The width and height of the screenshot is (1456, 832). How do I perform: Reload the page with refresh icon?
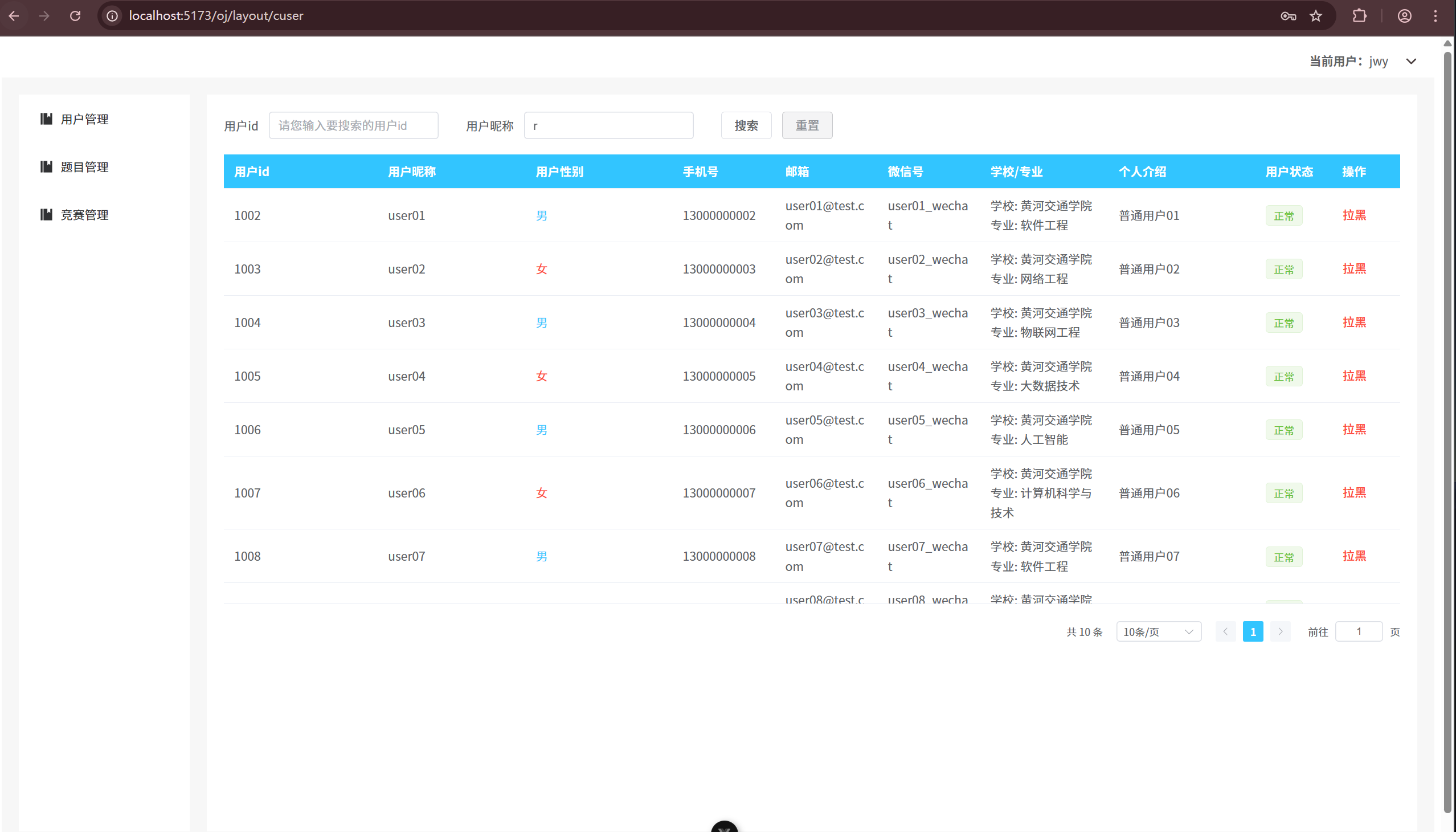click(x=75, y=15)
